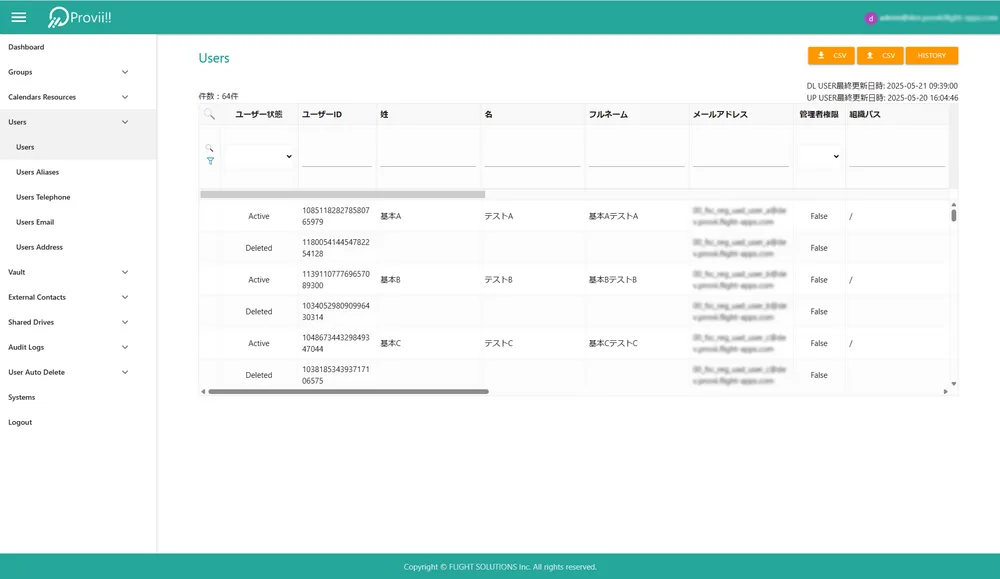Screen dimensions: 1000x579
Task: Click the 件数：64件 record count
Action: (218, 96)
